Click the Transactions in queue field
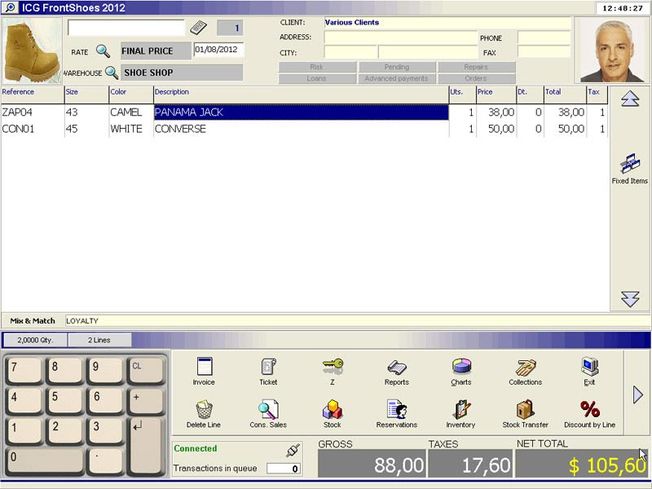The width and height of the screenshot is (652, 489). [x=284, y=469]
